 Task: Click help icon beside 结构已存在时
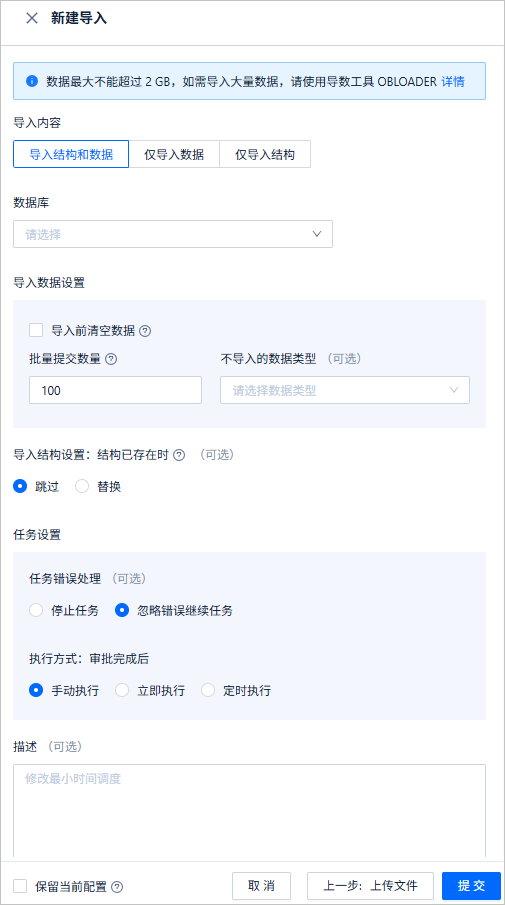coord(179,455)
